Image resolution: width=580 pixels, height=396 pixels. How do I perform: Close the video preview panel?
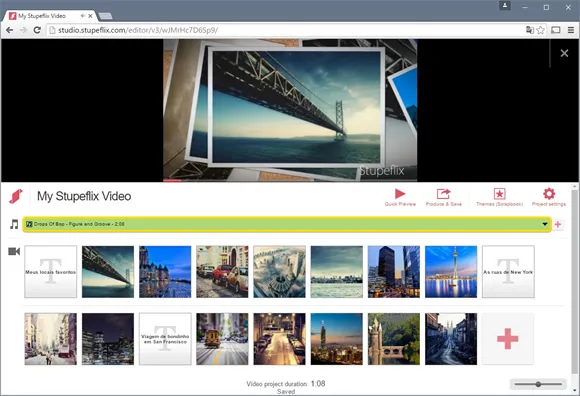coord(564,53)
